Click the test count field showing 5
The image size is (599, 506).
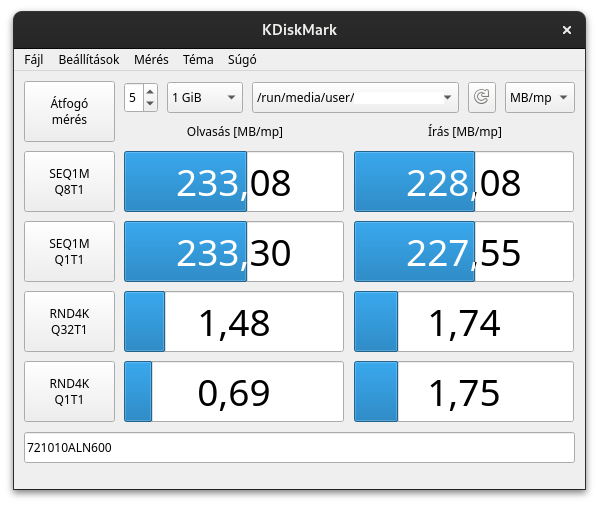click(x=134, y=97)
